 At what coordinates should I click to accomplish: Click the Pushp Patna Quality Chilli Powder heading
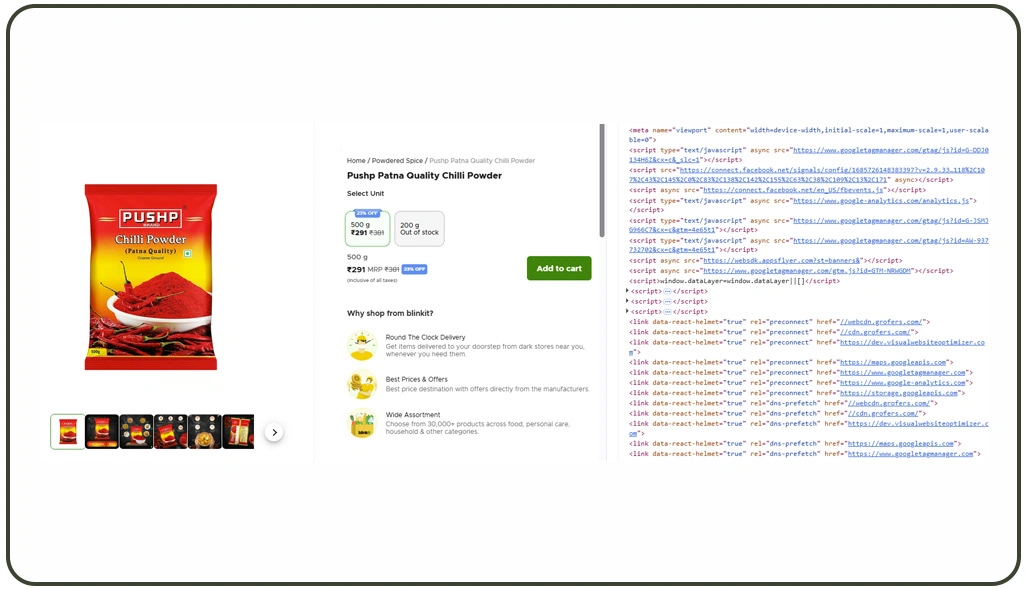tap(424, 175)
